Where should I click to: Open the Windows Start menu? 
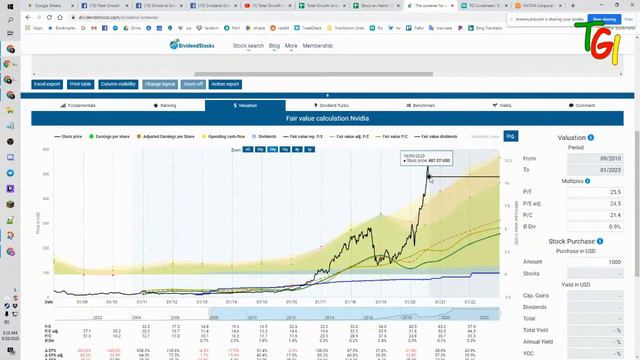click(x=10, y=6)
